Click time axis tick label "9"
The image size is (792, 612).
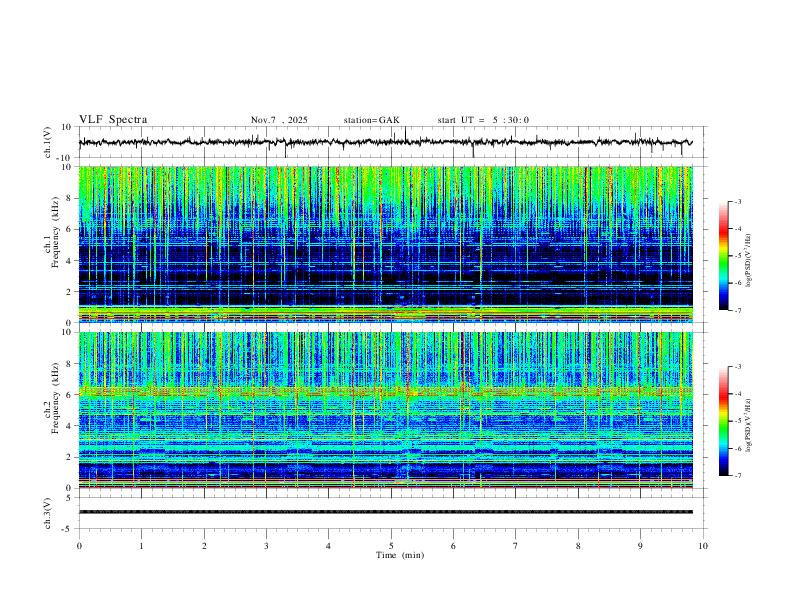[640, 546]
